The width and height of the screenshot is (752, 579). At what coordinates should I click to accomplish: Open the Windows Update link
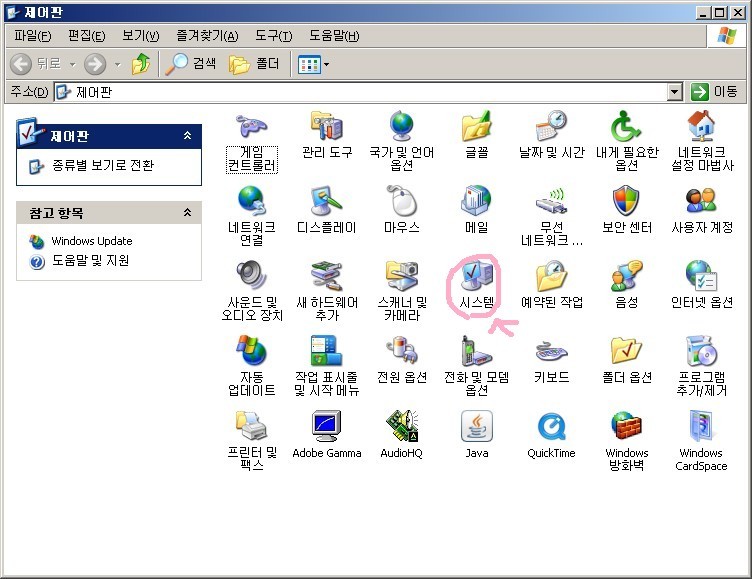(x=92, y=241)
